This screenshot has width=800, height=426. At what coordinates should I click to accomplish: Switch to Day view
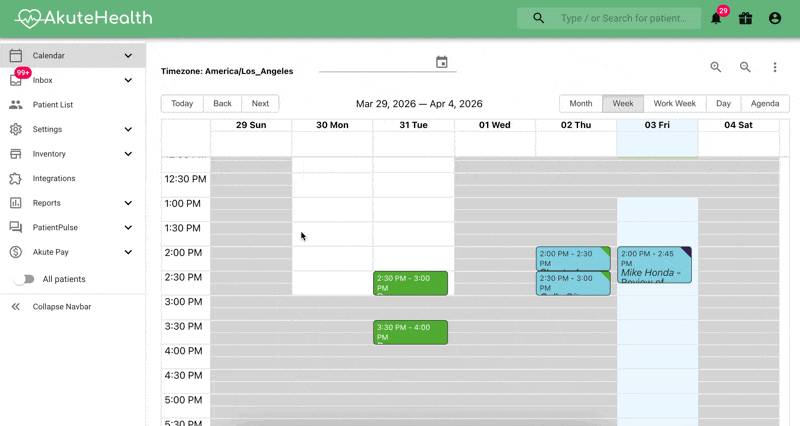723,104
